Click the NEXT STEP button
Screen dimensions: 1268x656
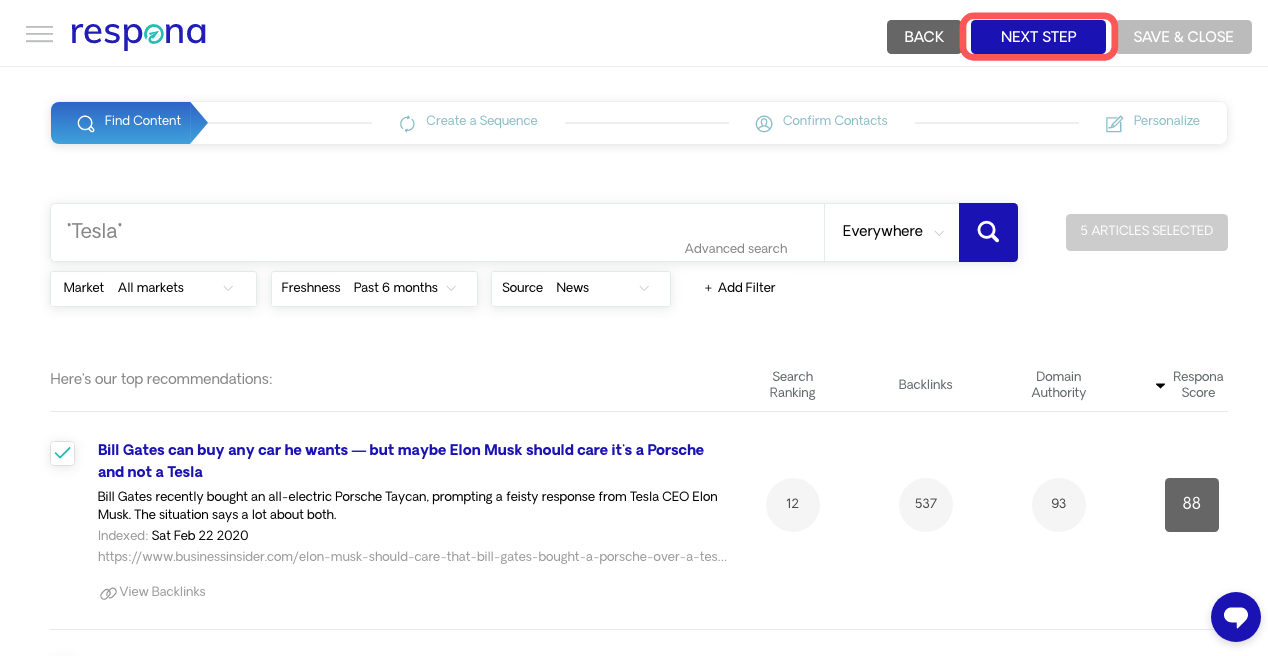[x=1038, y=37]
